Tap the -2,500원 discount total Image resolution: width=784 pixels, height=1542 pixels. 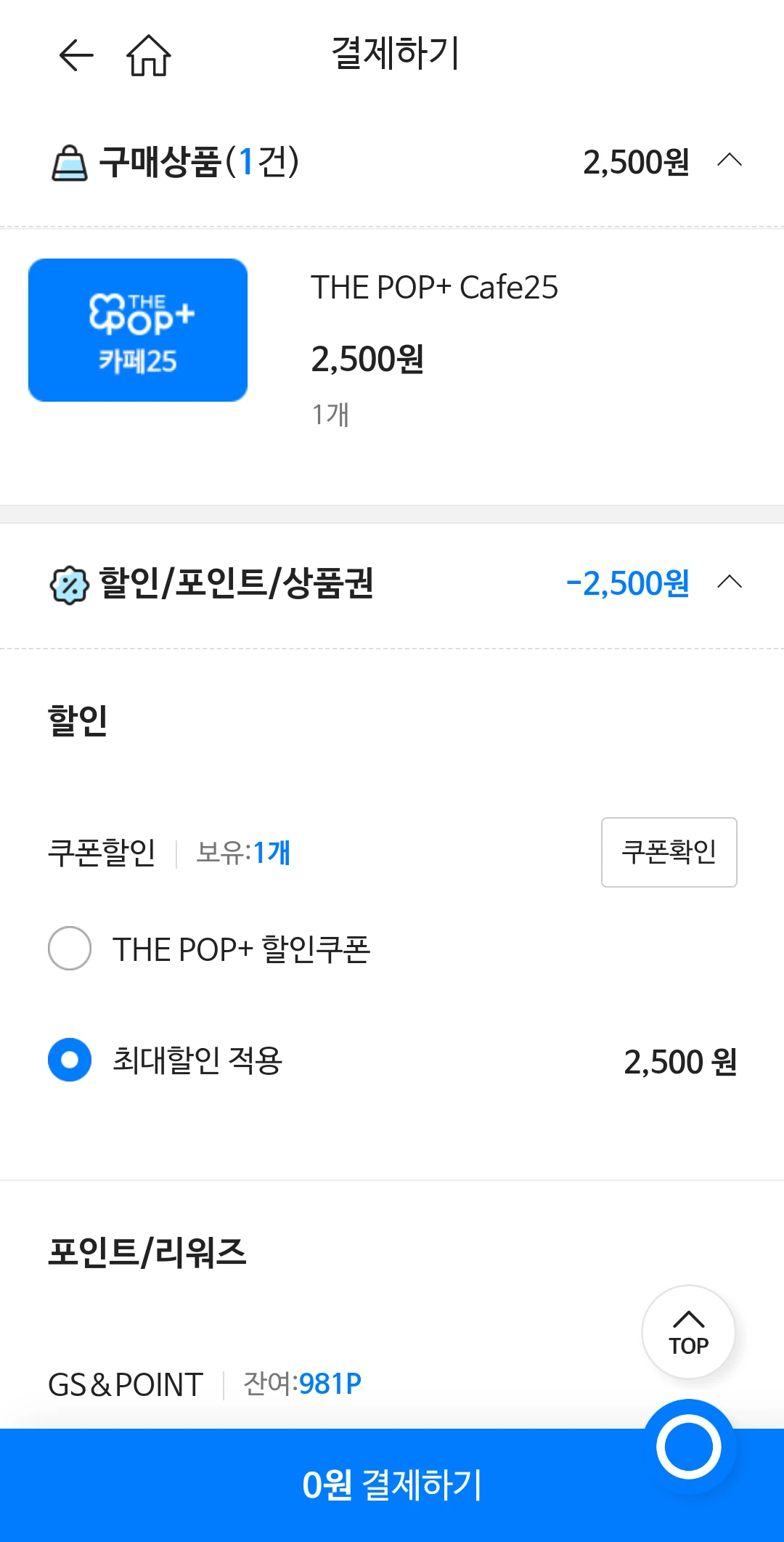(x=628, y=583)
